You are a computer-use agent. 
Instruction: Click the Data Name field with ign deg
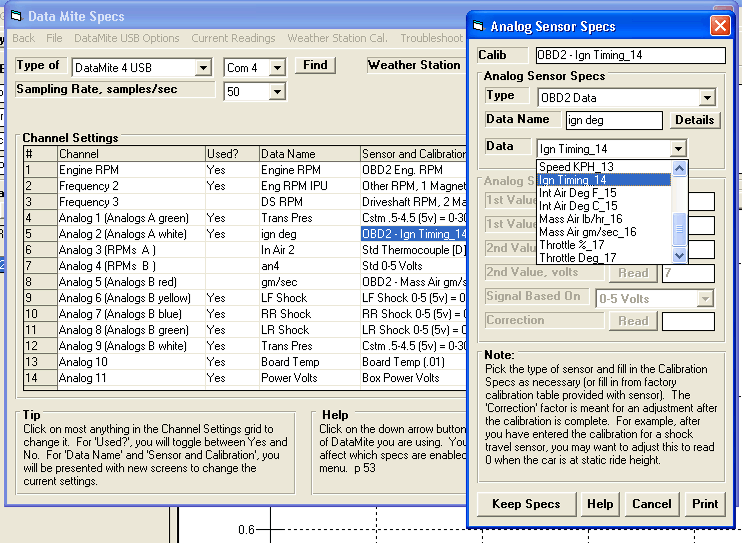click(614, 120)
